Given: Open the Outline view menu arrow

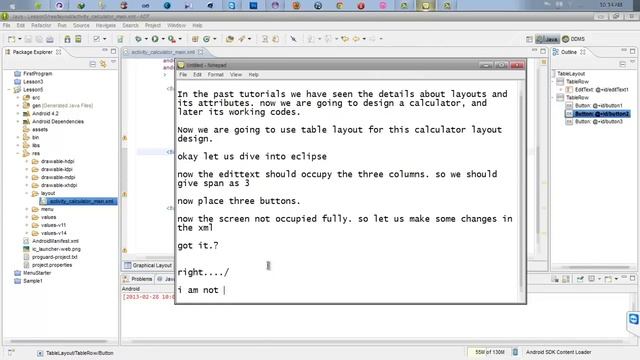Looking at the screenshot, I should (x=632, y=62).
